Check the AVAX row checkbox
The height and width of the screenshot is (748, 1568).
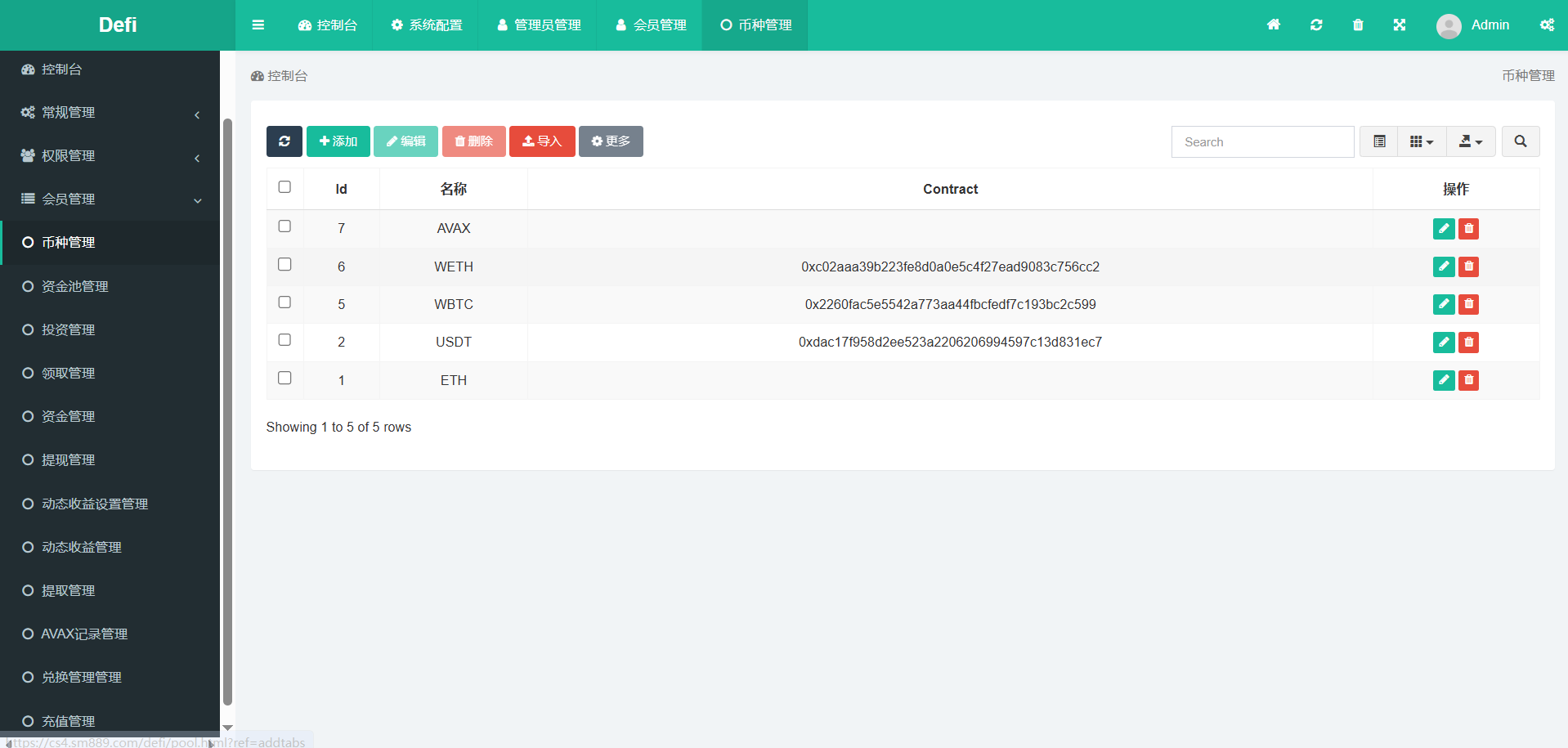point(284,226)
